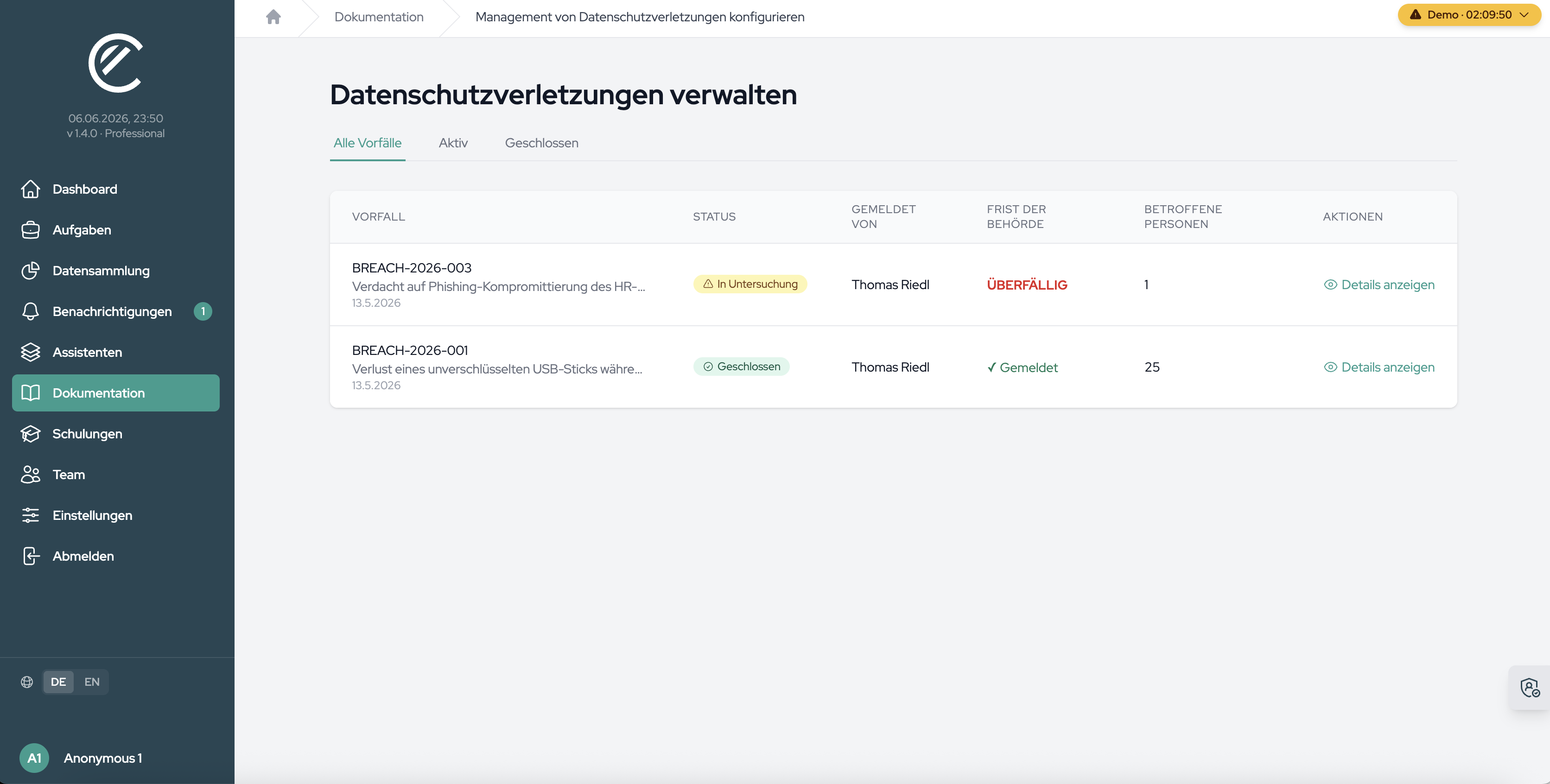Click the STATUS column header

tap(714, 216)
